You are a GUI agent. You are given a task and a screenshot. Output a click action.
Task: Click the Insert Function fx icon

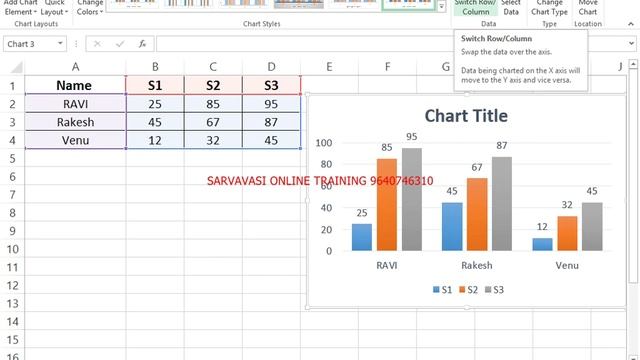(x=142, y=44)
